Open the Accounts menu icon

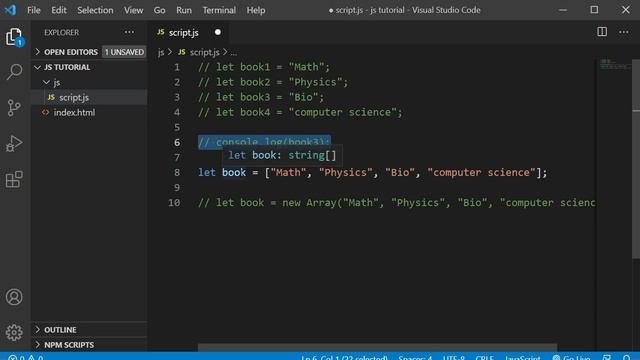tap(14, 297)
